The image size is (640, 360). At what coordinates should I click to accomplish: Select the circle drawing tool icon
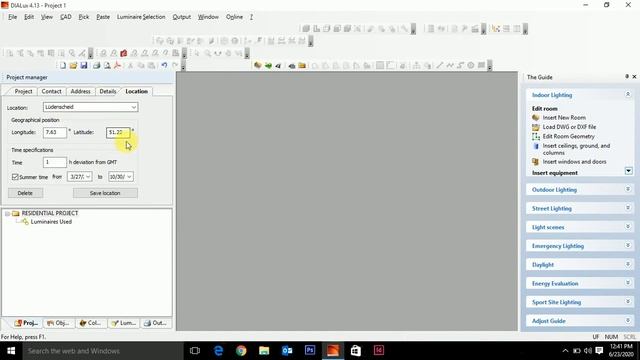[x=471, y=65]
